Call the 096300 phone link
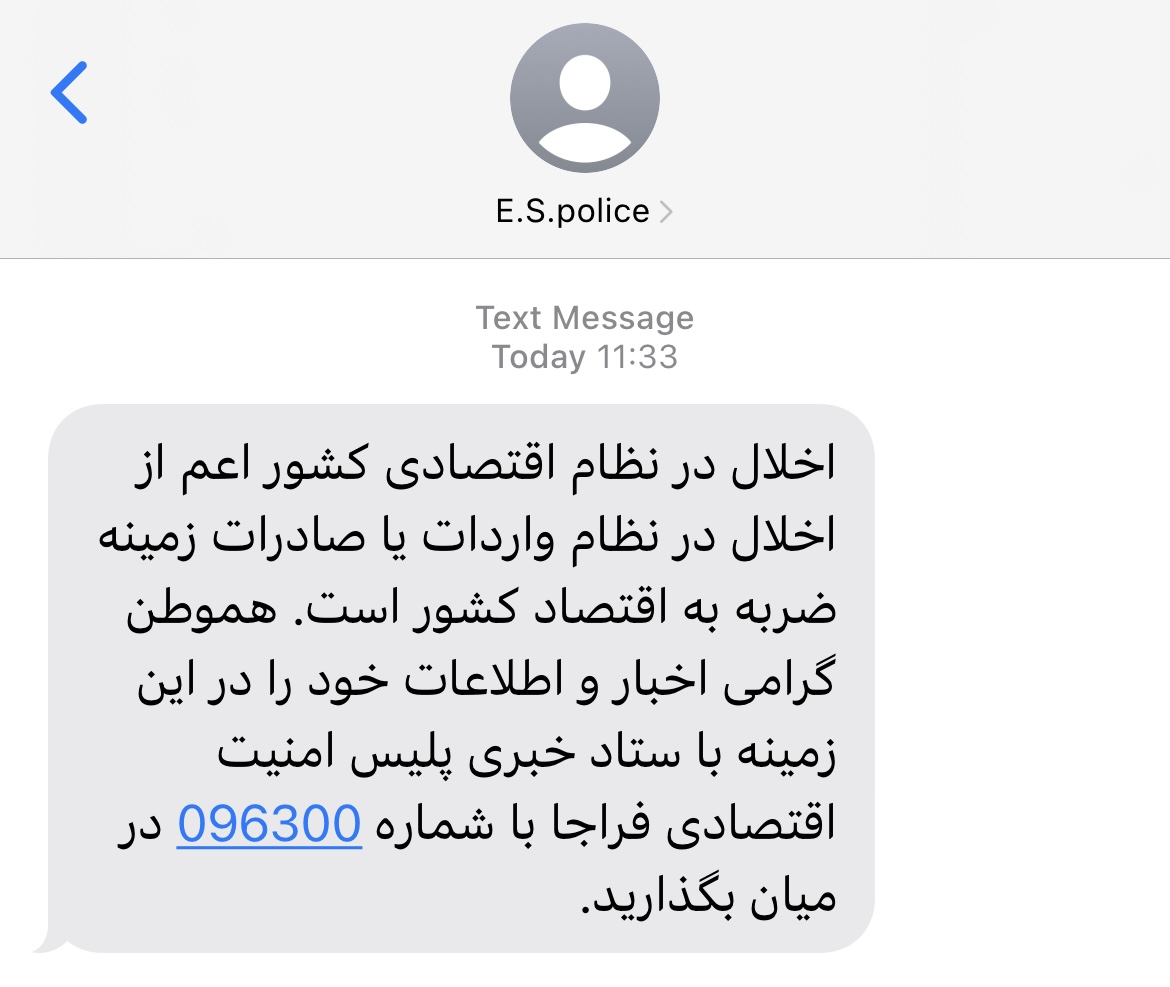1170x987 pixels. pyautogui.click(x=269, y=824)
